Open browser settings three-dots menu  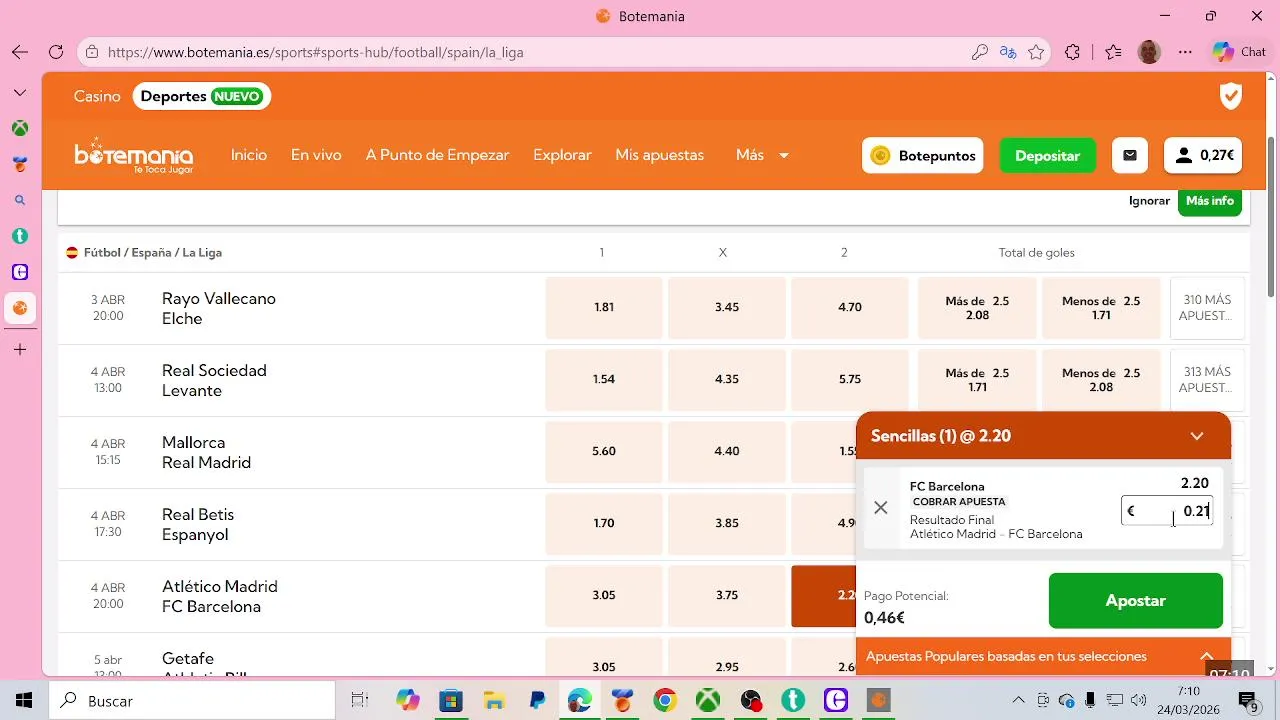tap(1185, 52)
